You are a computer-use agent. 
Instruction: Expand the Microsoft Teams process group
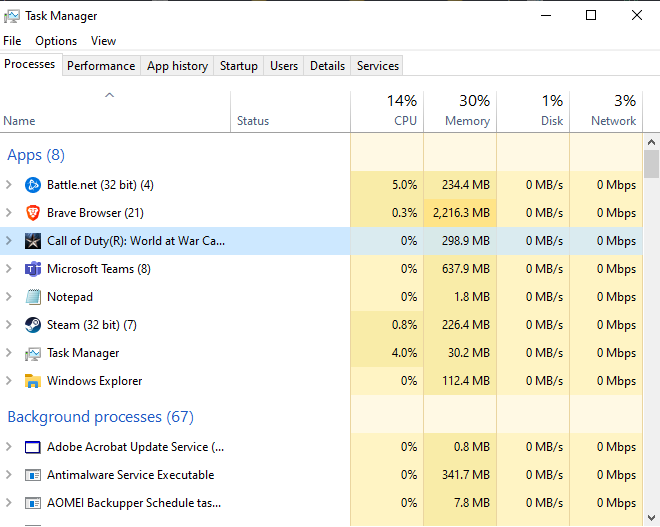[9, 269]
